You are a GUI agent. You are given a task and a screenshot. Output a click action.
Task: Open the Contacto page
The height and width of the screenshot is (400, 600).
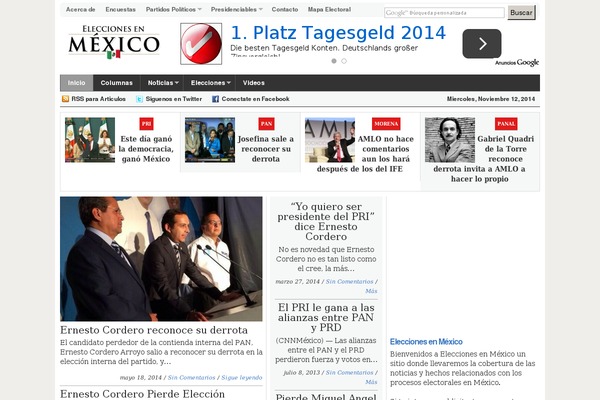coord(285,10)
